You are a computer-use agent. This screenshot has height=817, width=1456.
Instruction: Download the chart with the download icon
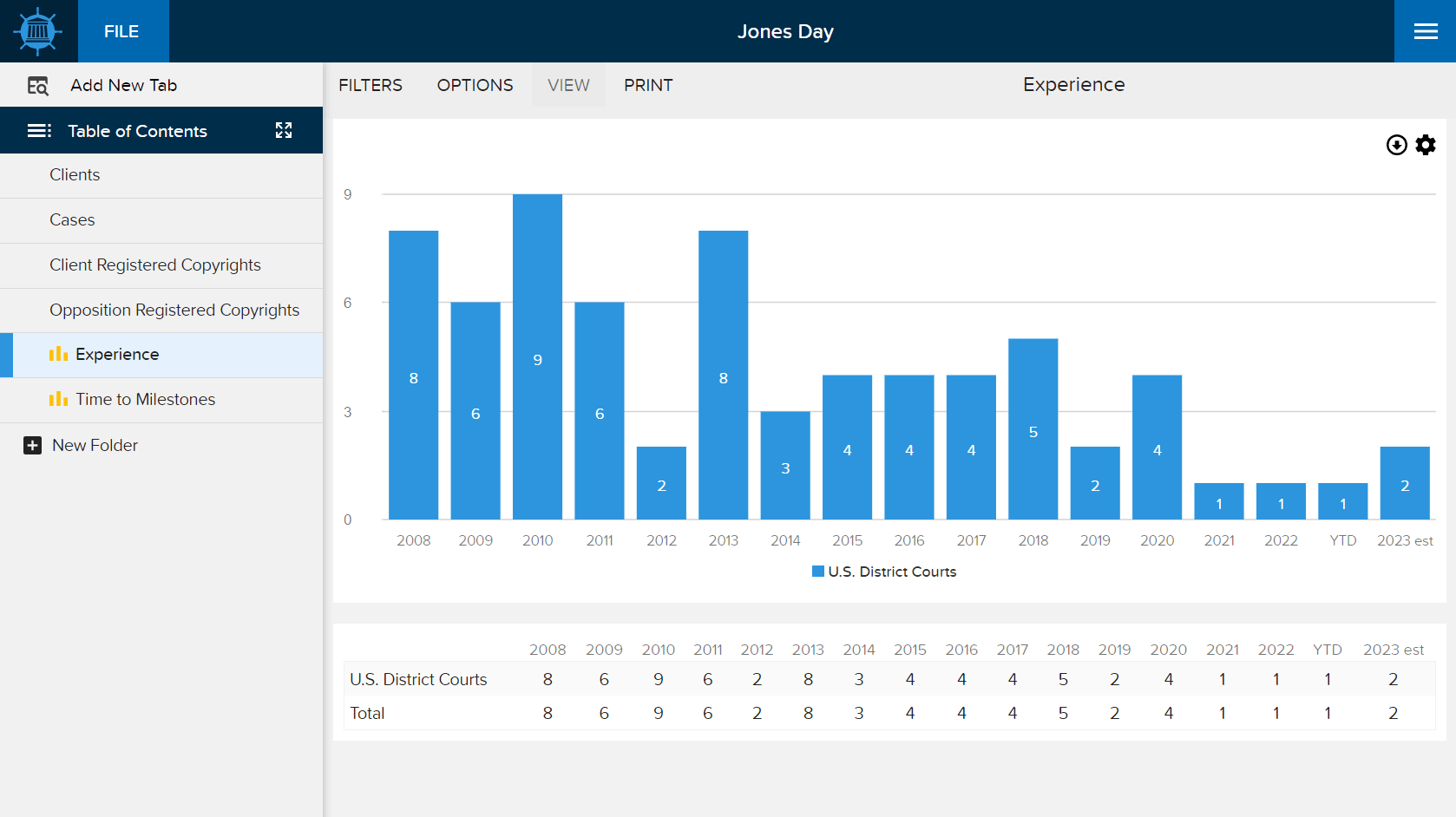(x=1396, y=145)
